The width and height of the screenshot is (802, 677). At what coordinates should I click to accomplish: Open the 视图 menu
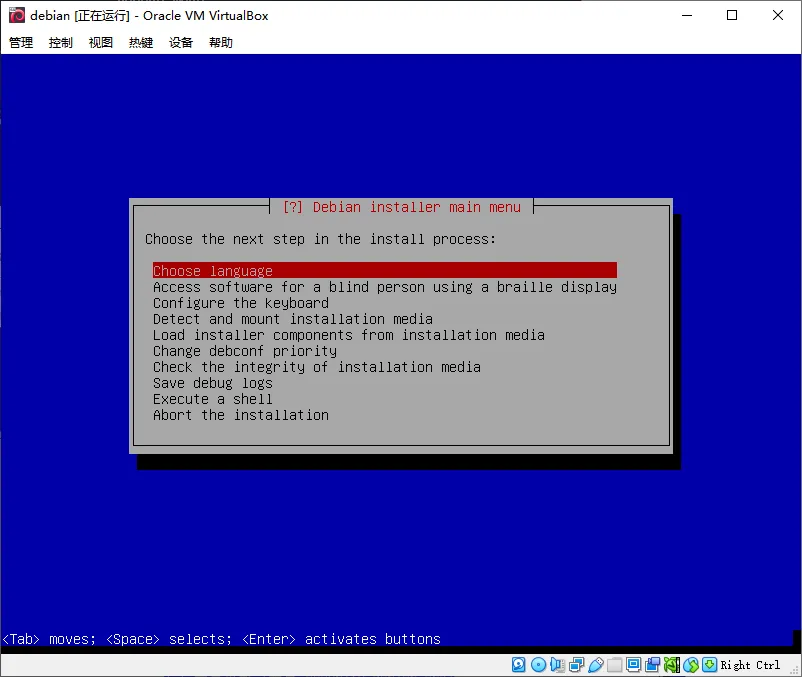(101, 42)
